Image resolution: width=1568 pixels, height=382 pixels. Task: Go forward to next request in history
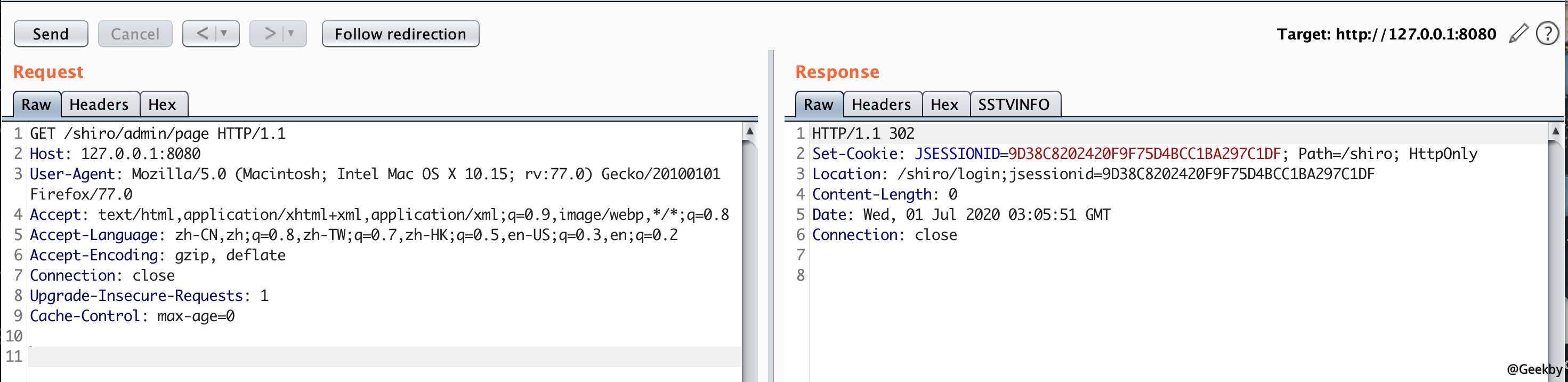[269, 34]
